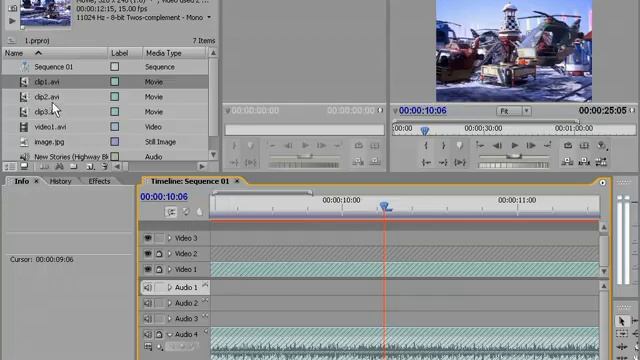Open the Fit zoom level dropdown
The image size is (640, 360).
tap(527, 111)
